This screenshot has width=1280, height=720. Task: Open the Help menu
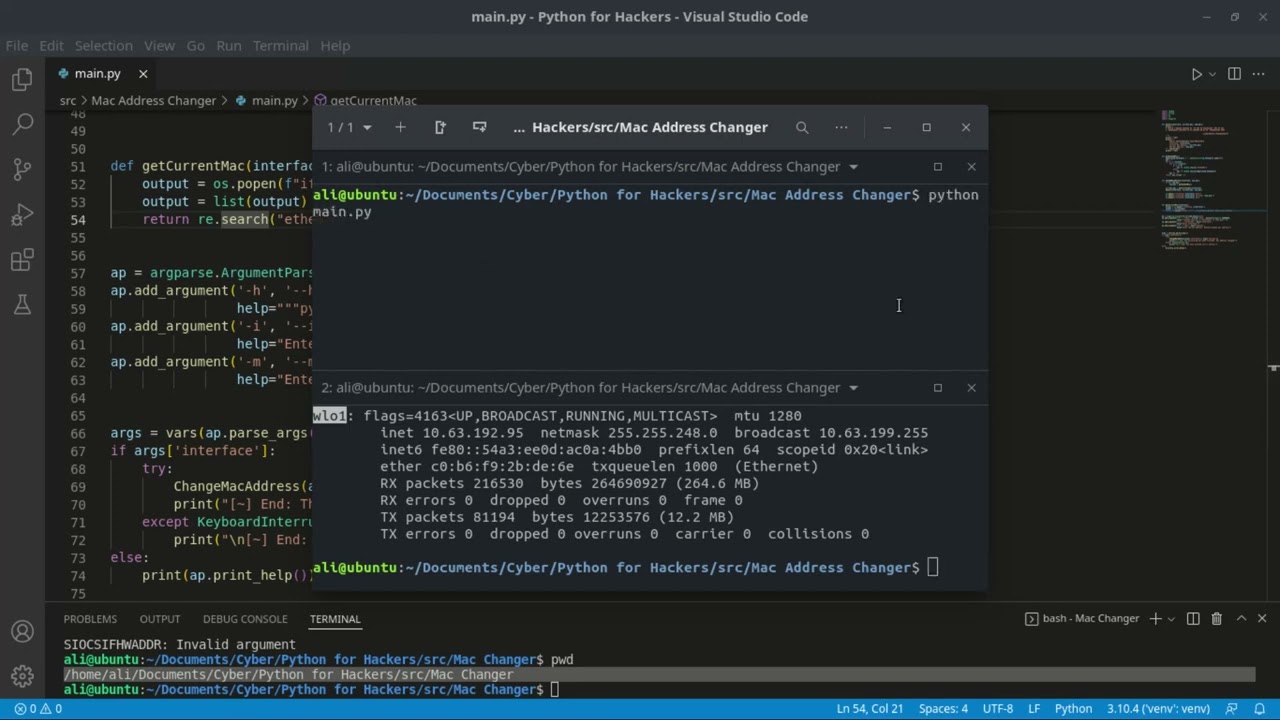[335, 46]
